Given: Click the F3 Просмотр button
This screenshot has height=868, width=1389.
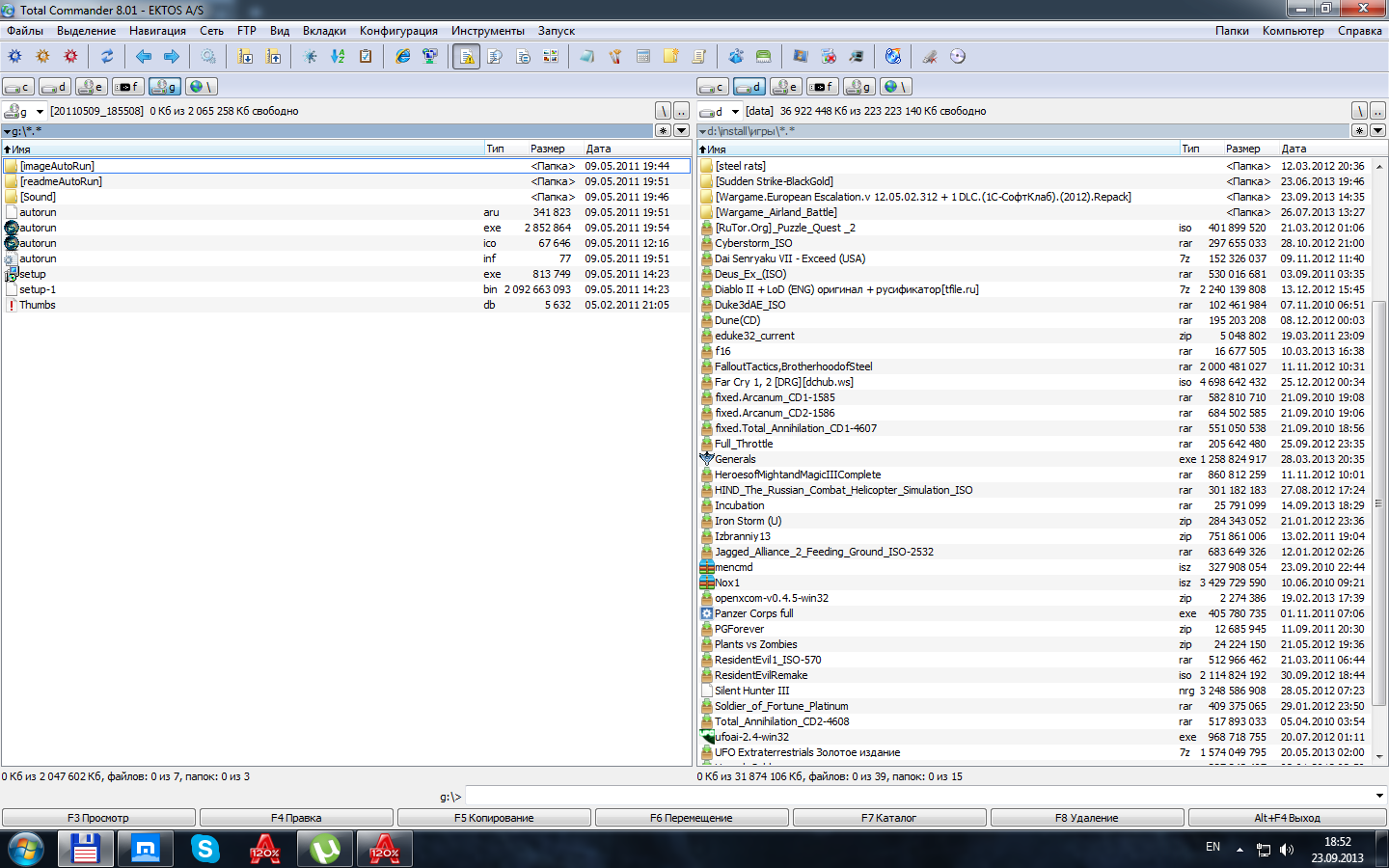Looking at the screenshot, I should pyautogui.click(x=98, y=818).
